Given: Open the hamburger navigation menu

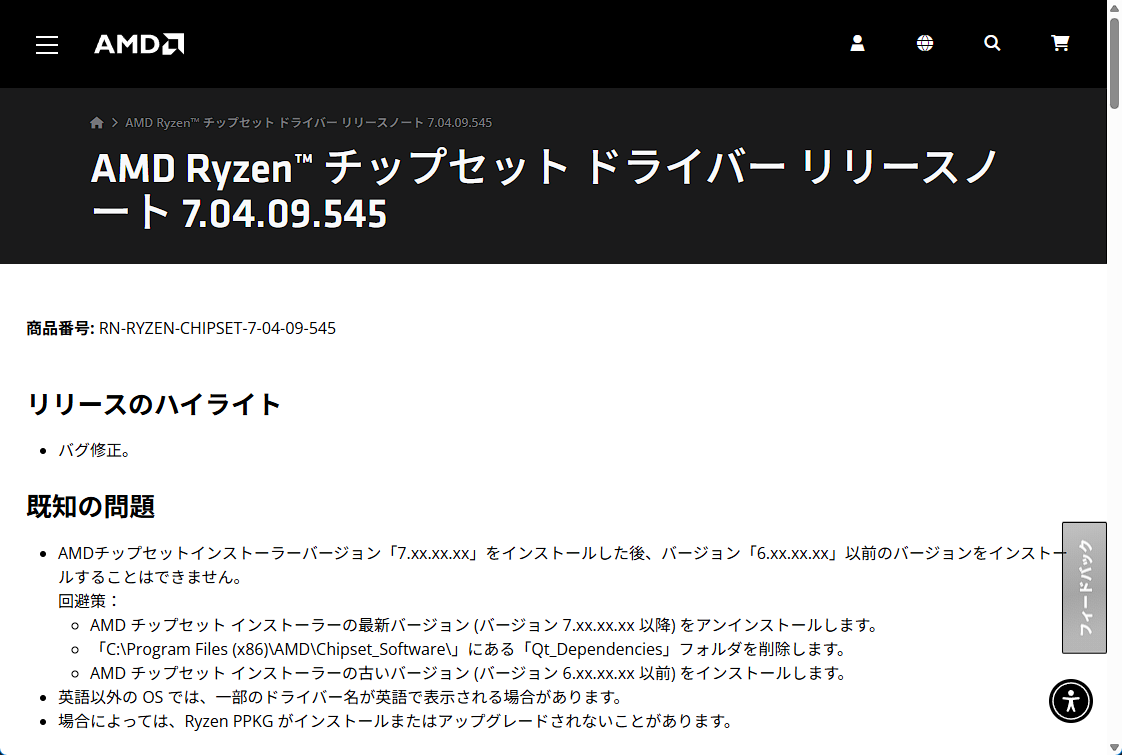Looking at the screenshot, I should [47, 44].
